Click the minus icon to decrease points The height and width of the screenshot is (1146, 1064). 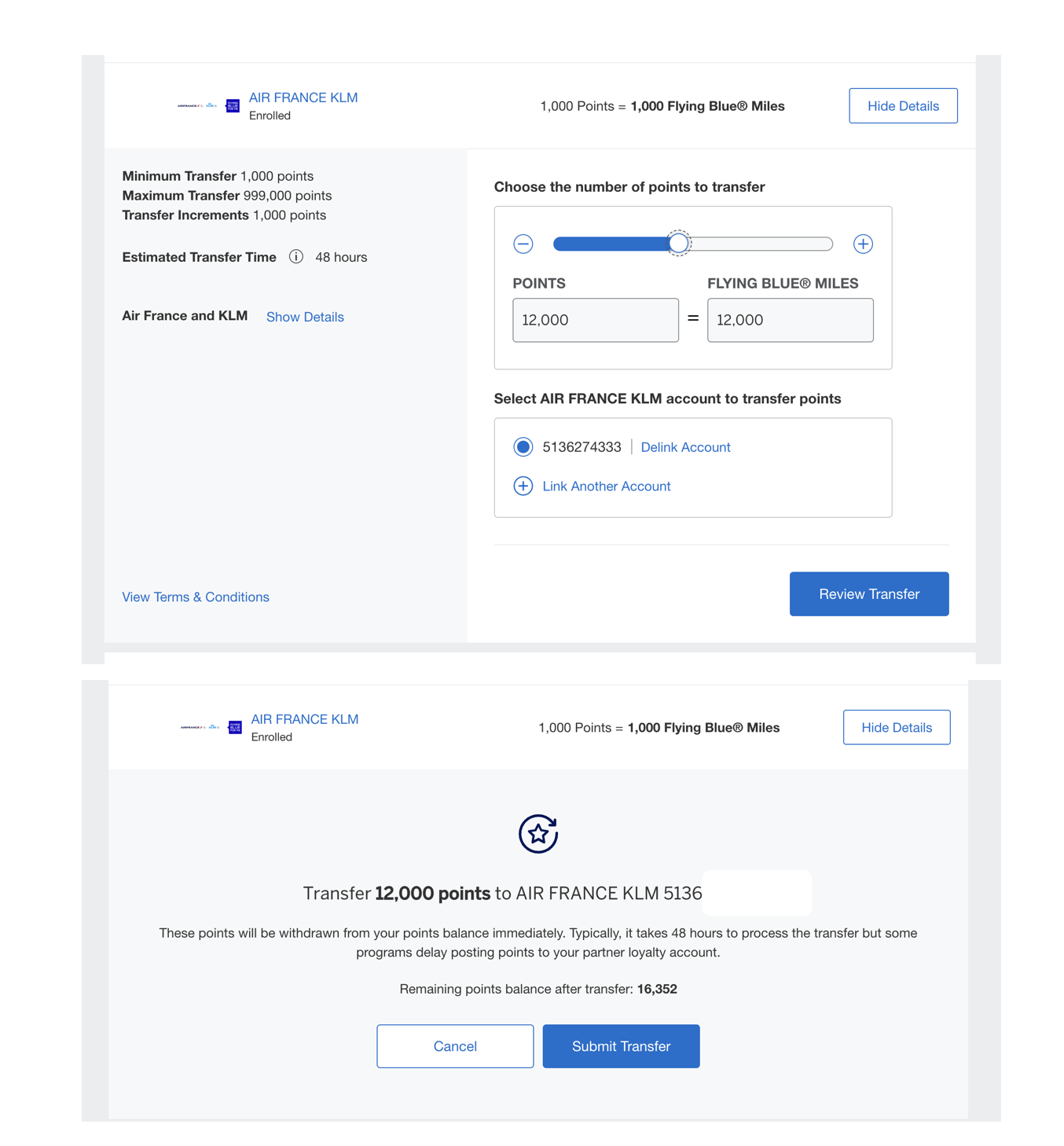coord(523,244)
